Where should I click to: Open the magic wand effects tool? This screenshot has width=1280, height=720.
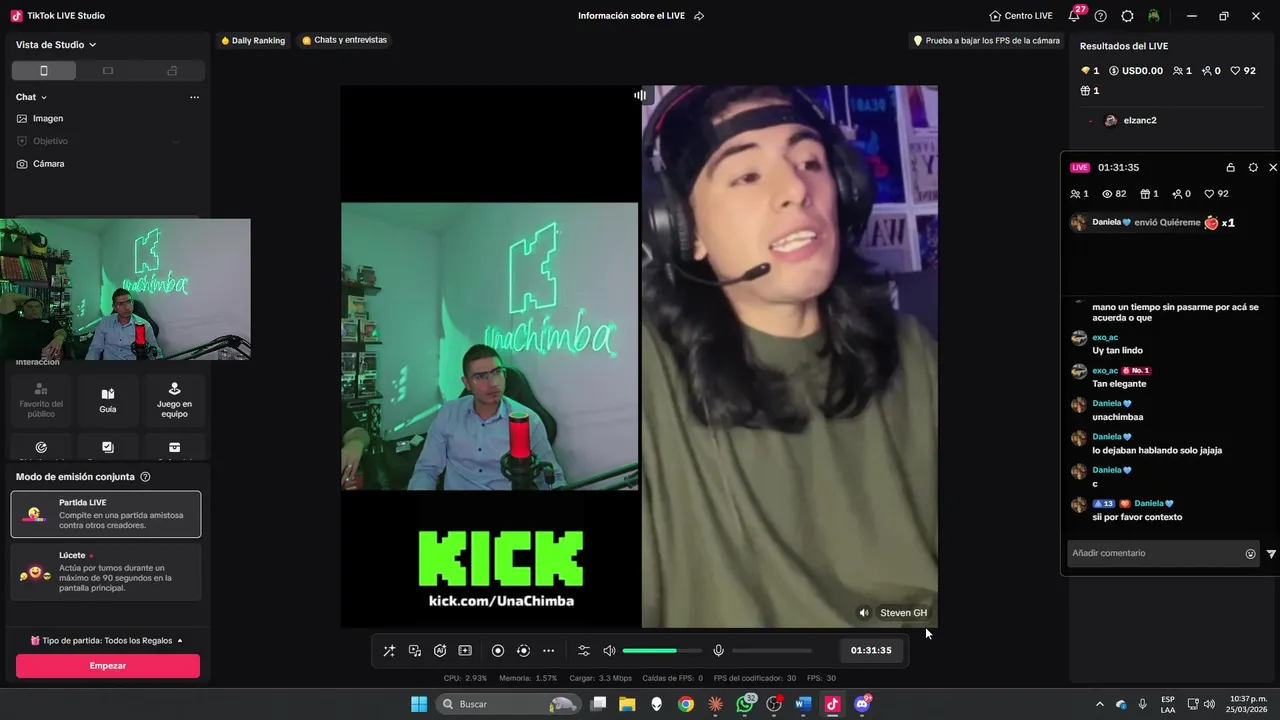tap(389, 651)
